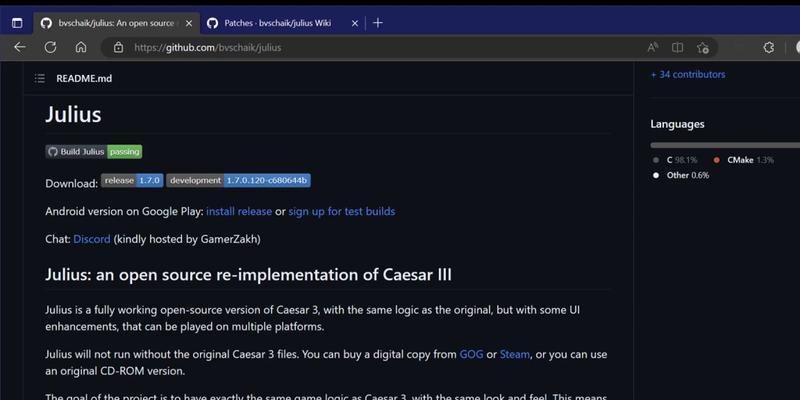Add page to favorites star icon
800x400 pixels.
[x=703, y=47]
